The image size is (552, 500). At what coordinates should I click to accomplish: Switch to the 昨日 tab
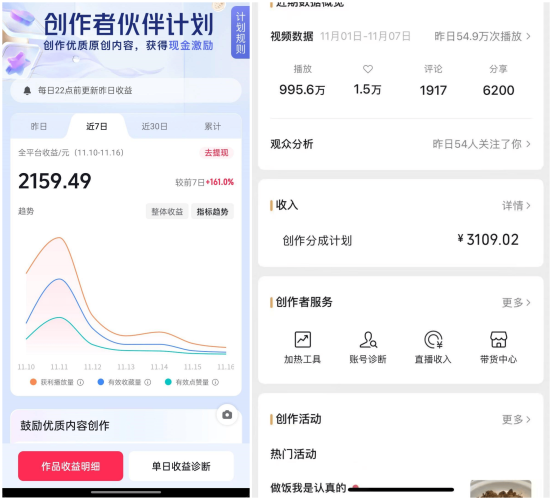39,126
